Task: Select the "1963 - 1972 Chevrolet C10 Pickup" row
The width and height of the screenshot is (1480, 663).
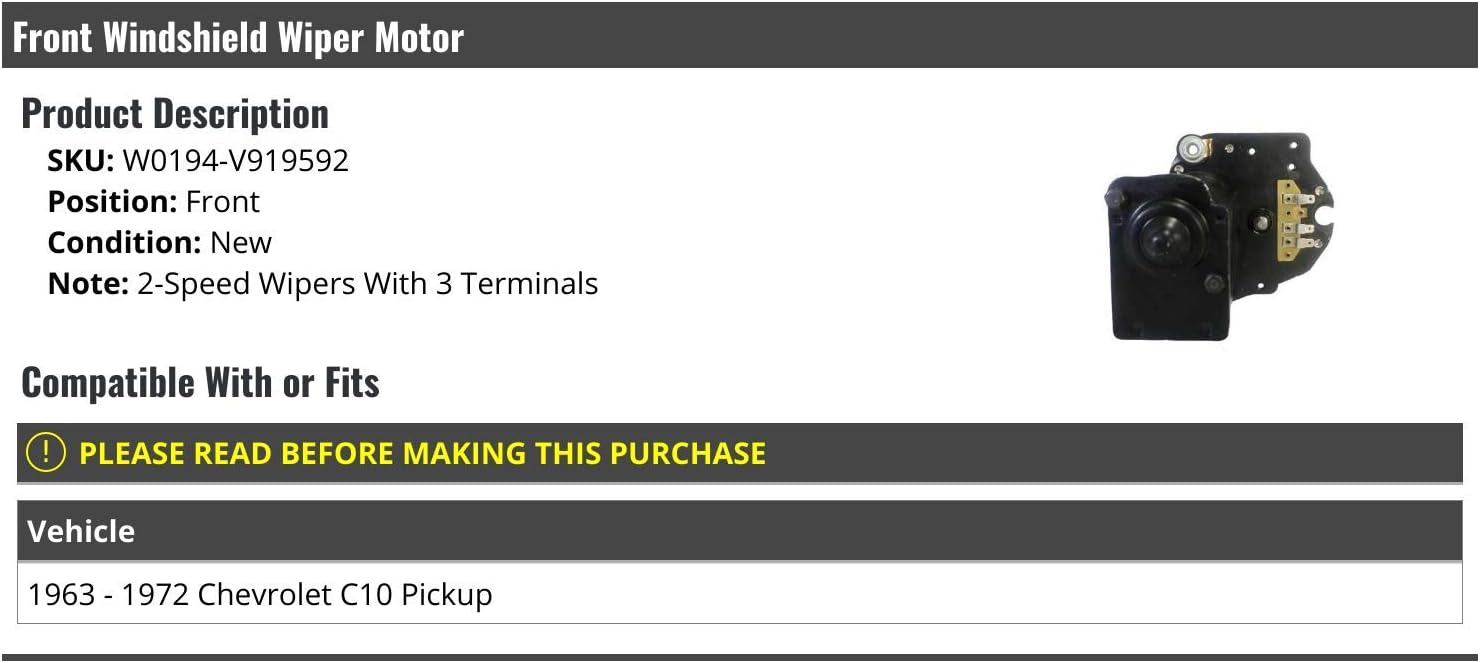Action: click(x=260, y=595)
